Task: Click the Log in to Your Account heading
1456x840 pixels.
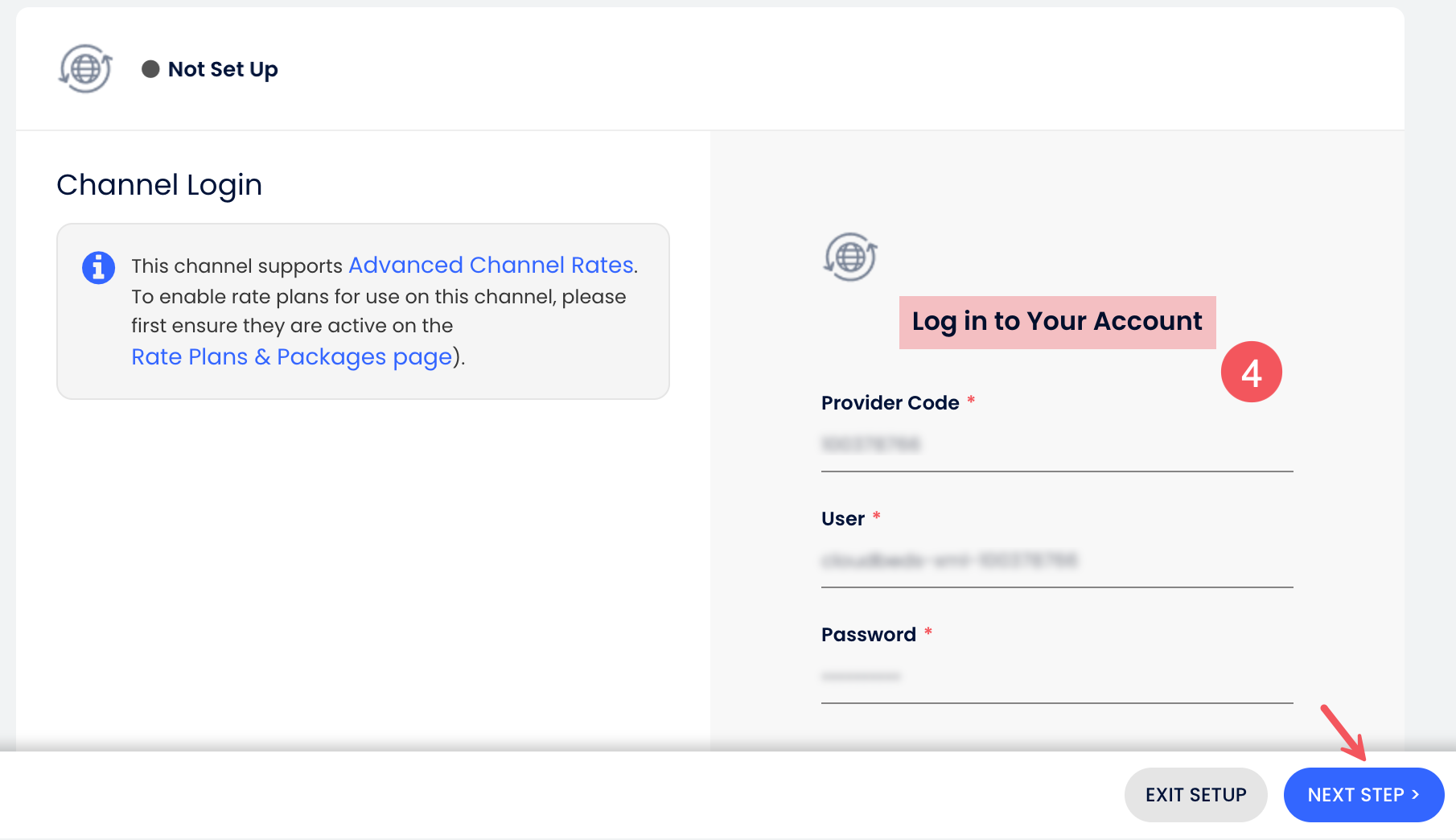Action: point(1056,322)
